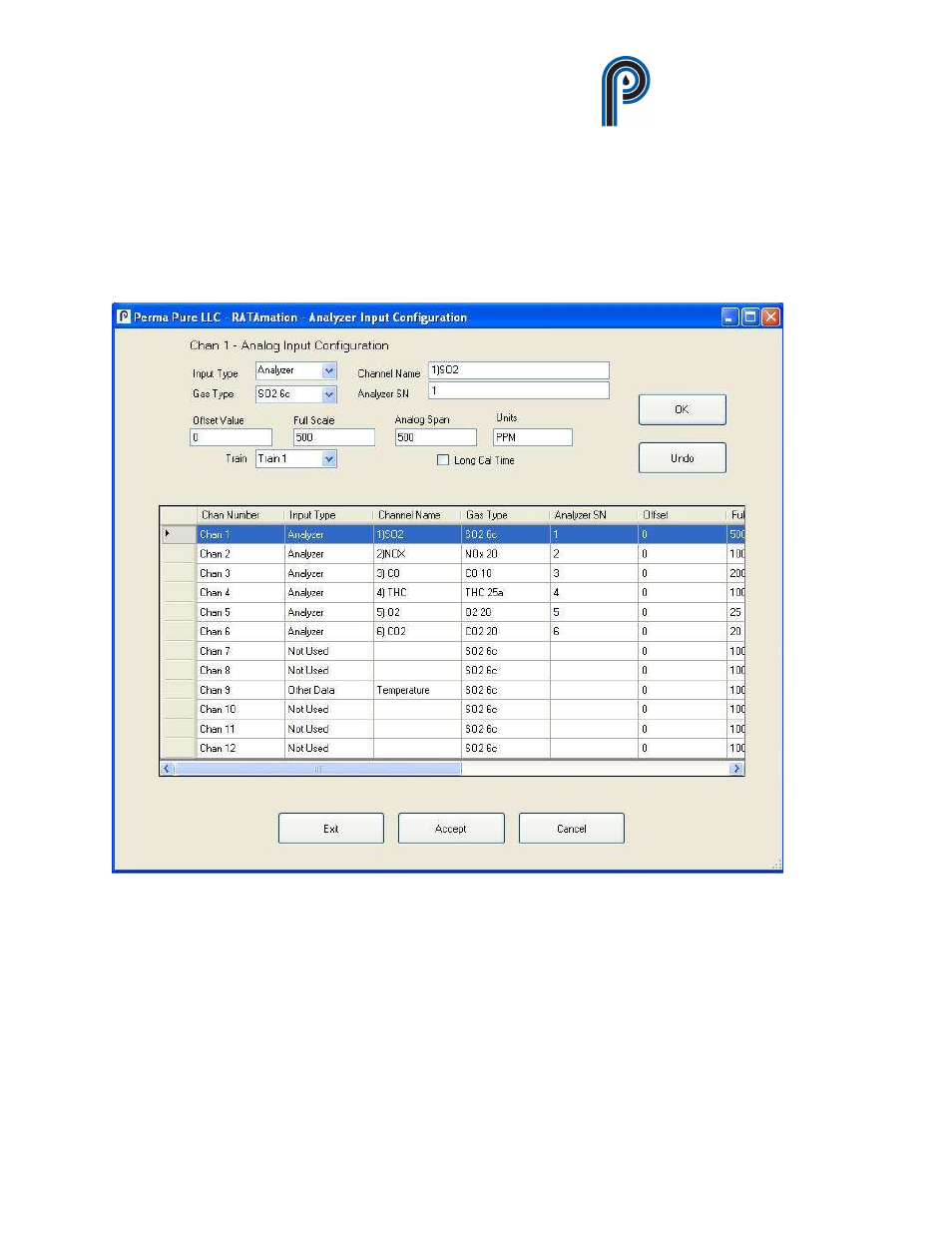
Task: Select the Chan 12 row
Action: coord(453,749)
